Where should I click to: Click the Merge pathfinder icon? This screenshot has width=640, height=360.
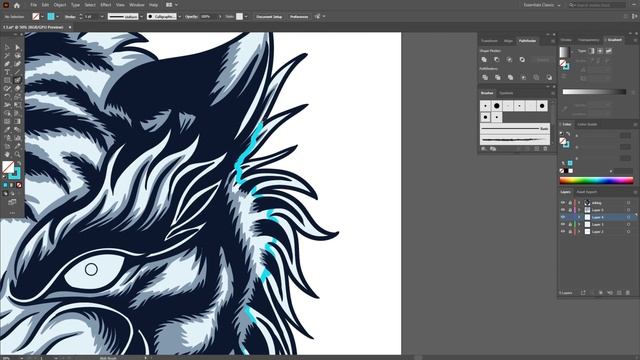coord(510,77)
